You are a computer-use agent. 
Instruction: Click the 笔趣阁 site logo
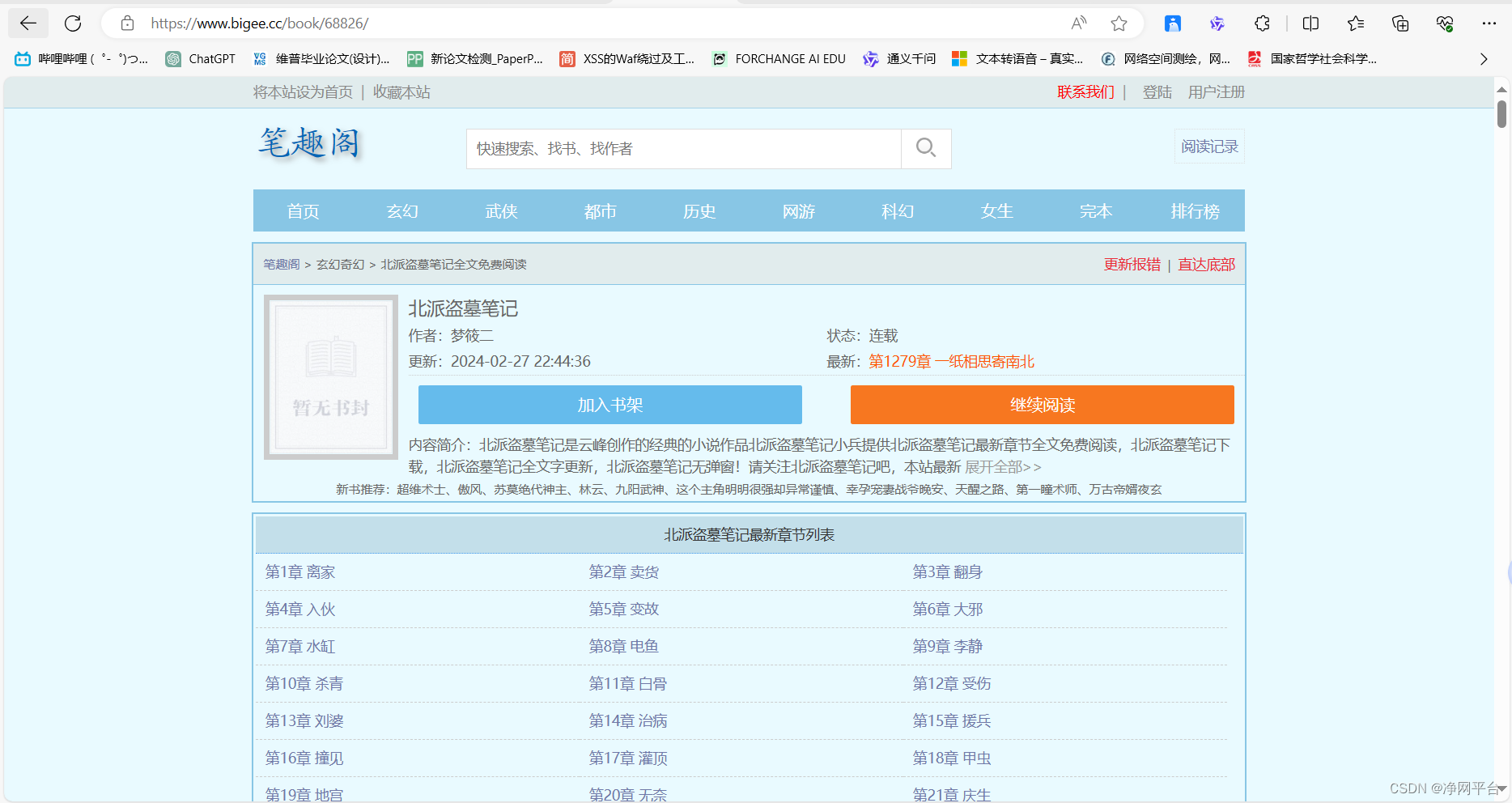(x=309, y=144)
